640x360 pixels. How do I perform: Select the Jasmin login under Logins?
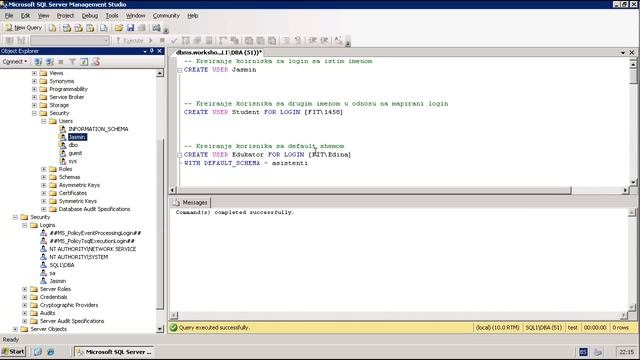tap(58, 281)
